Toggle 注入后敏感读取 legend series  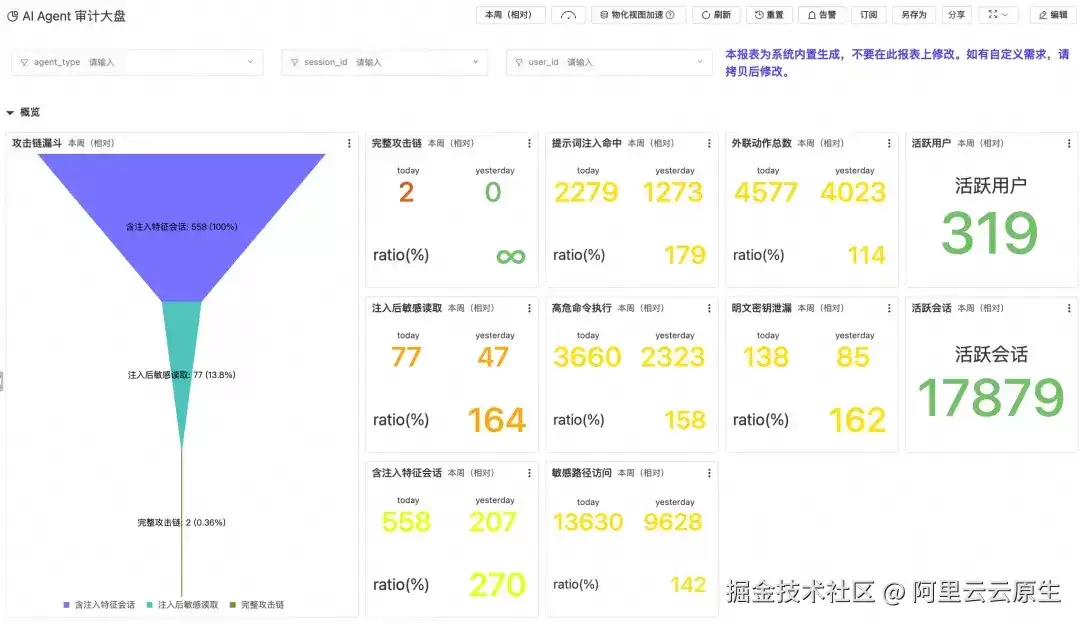(183, 605)
